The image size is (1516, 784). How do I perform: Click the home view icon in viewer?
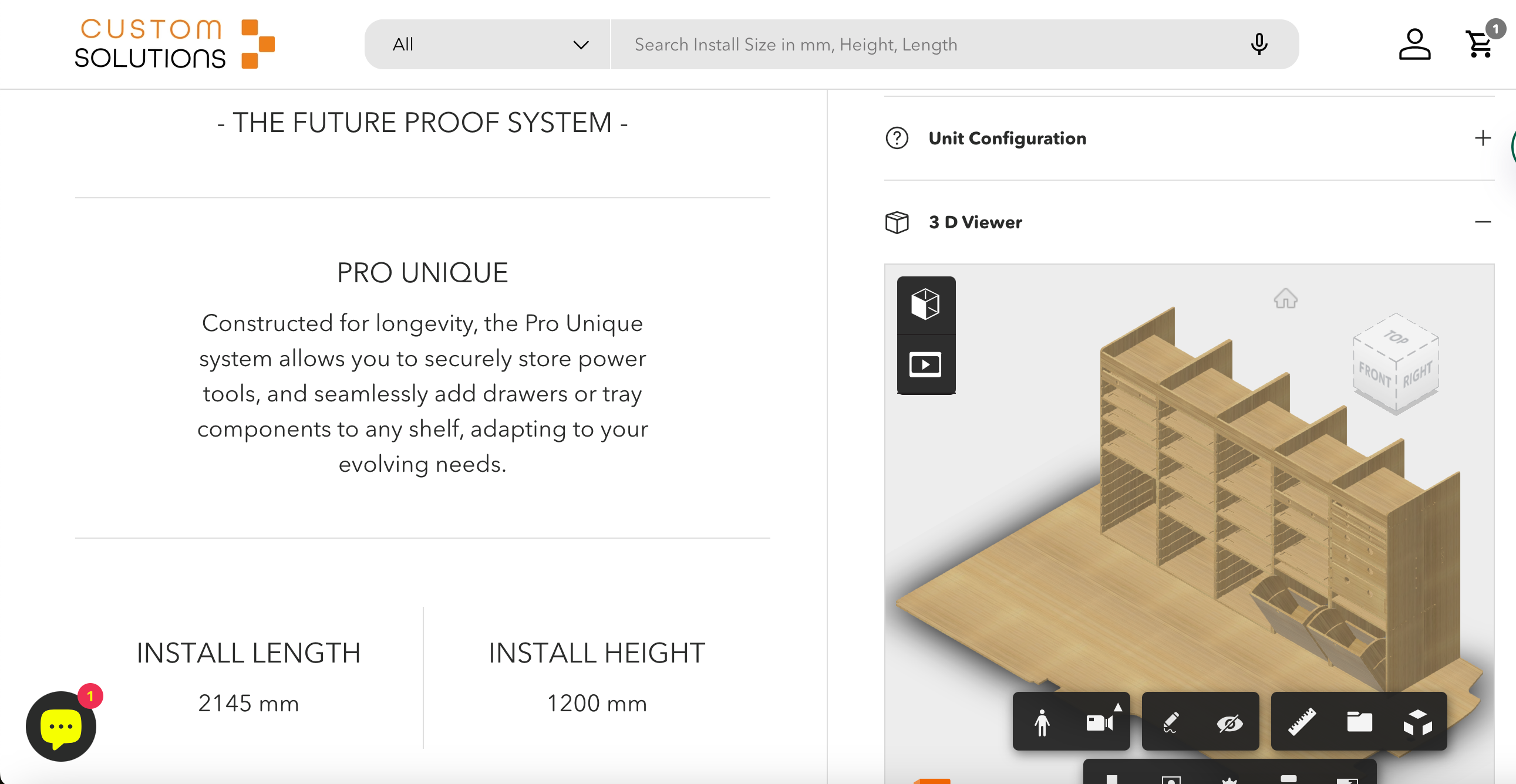click(1285, 299)
